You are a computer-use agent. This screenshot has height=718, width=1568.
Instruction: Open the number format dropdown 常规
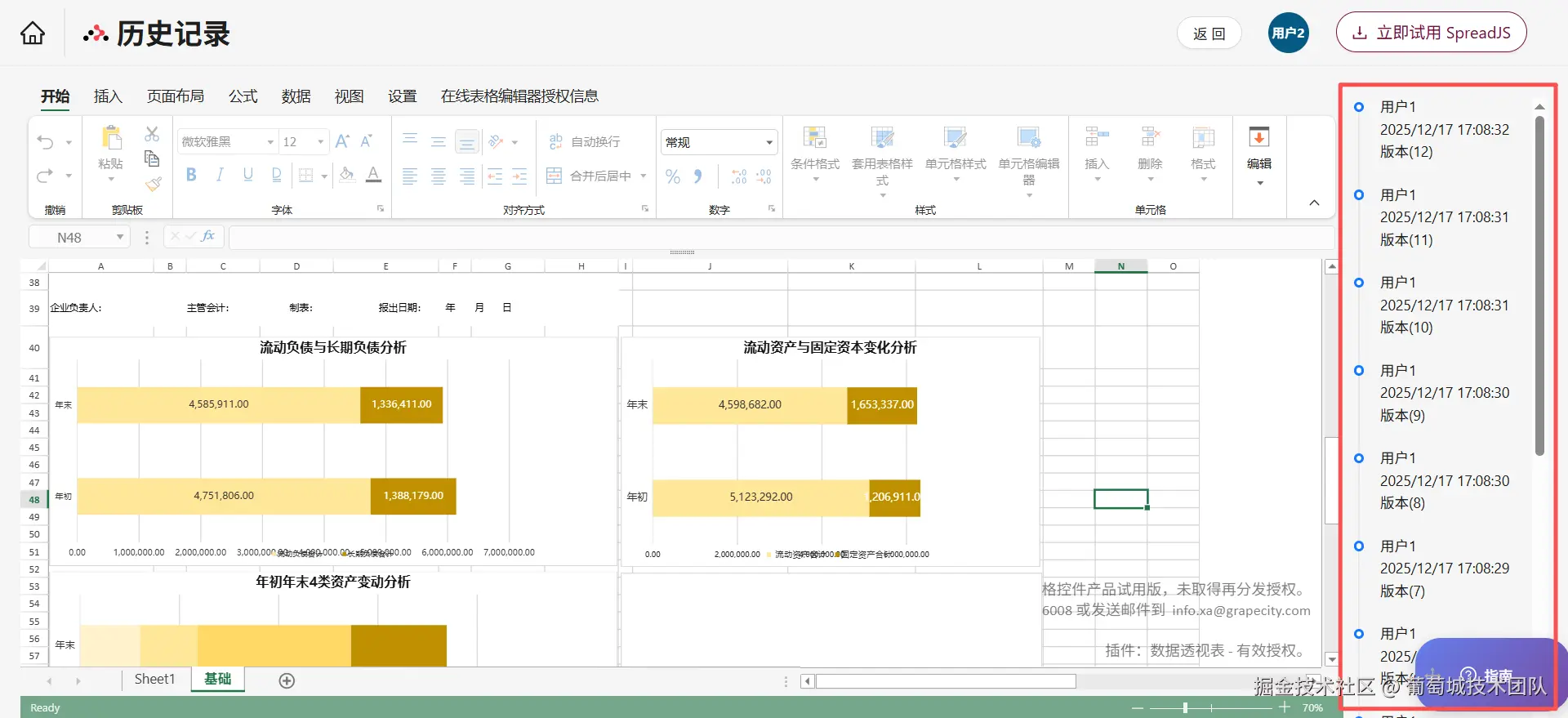(719, 142)
